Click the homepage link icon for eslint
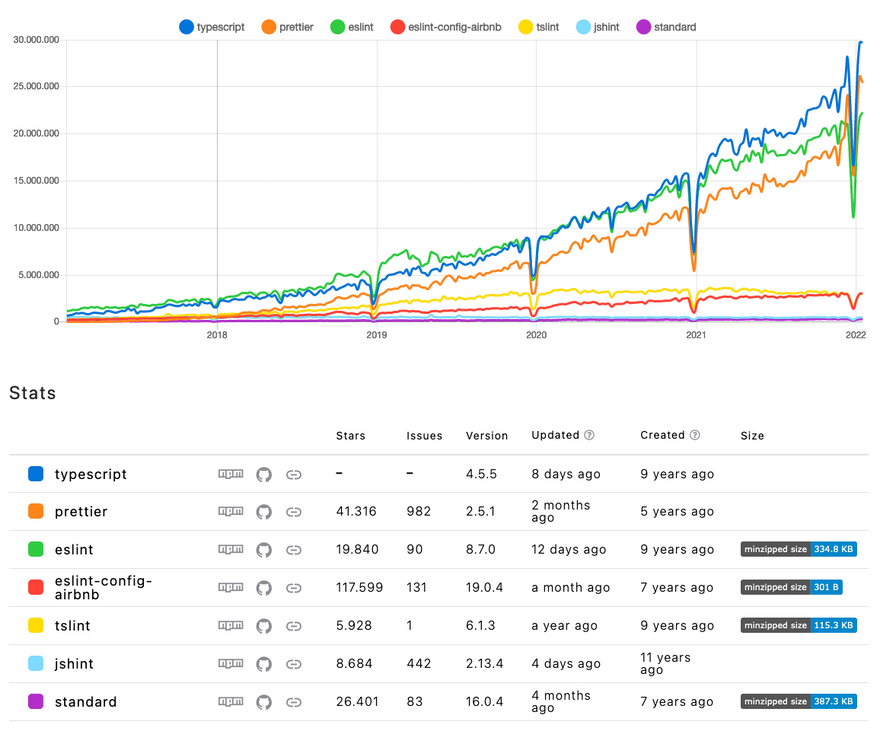The height and width of the screenshot is (732, 880). point(294,550)
